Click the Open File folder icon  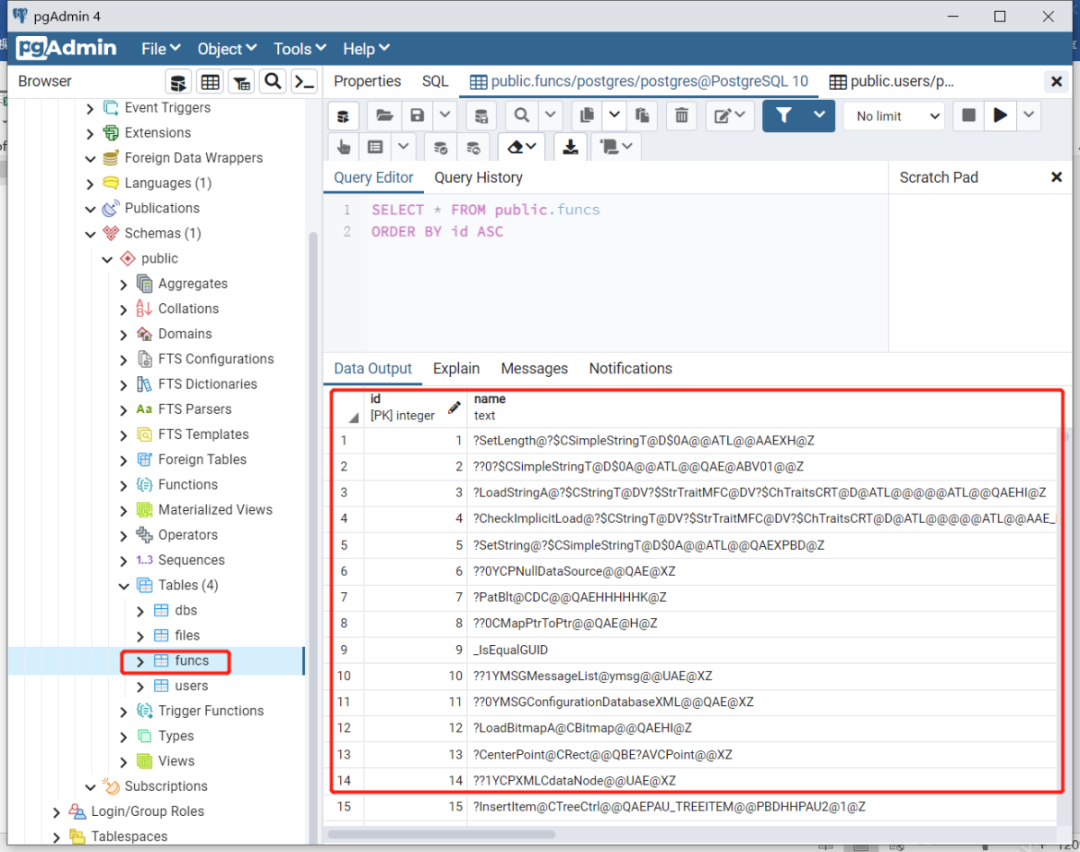[x=384, y=115]
